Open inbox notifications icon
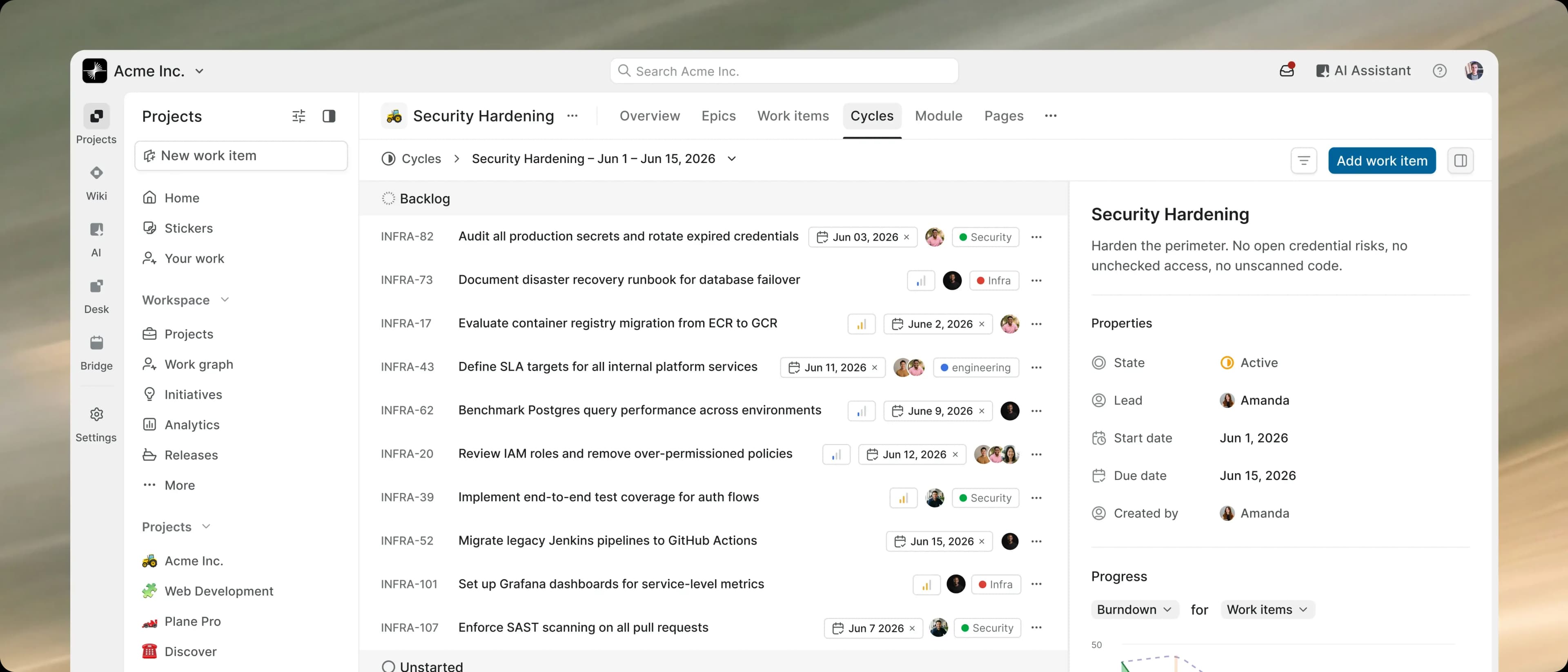 pos(1287,71)
